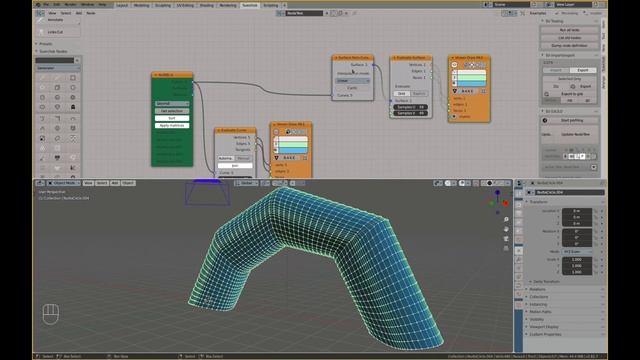Toggle the Cyclic checkbox on Surface from Curve node
The height and width of the screenshot is (360, 640).
pos(352,88)
